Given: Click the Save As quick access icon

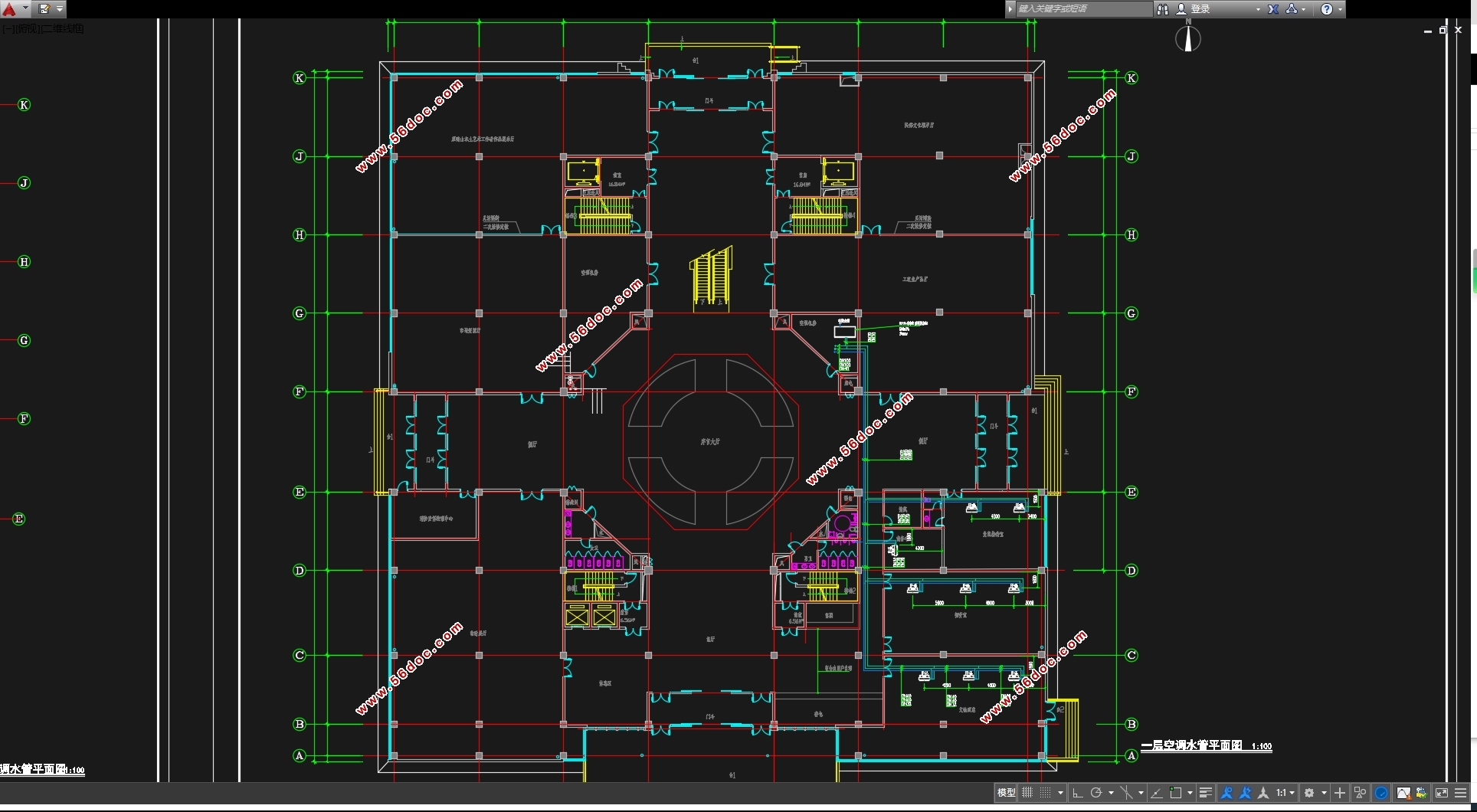Looking at the screenshot, I should [44, 9].
